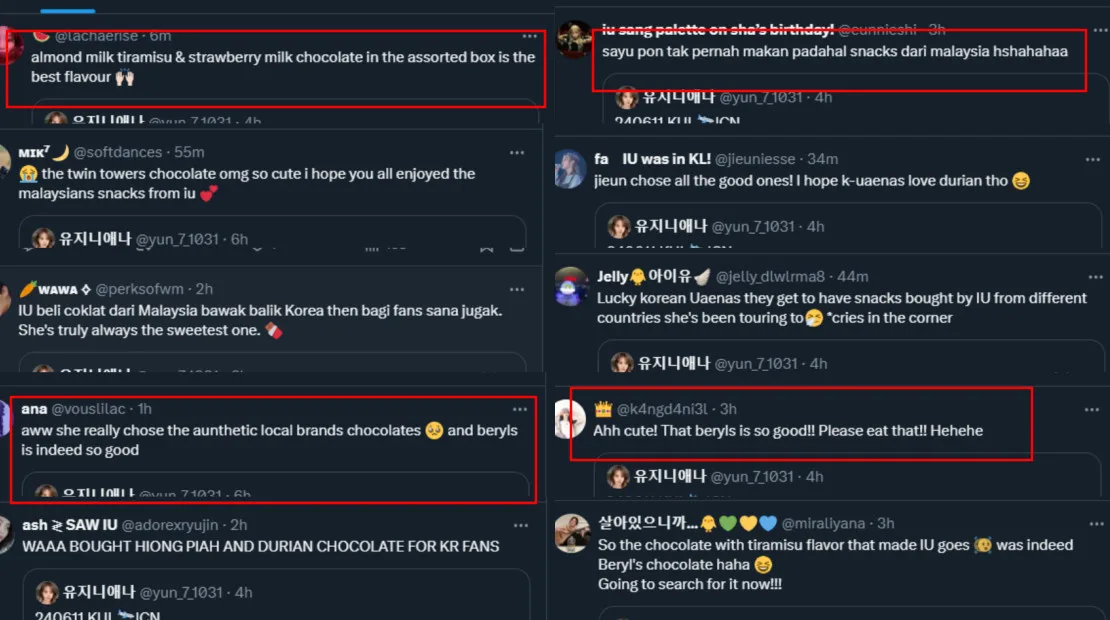The image size is (1110, 620).
Task: Show more options for @jieuniesse tweet
Action: tap(1092, 159)
